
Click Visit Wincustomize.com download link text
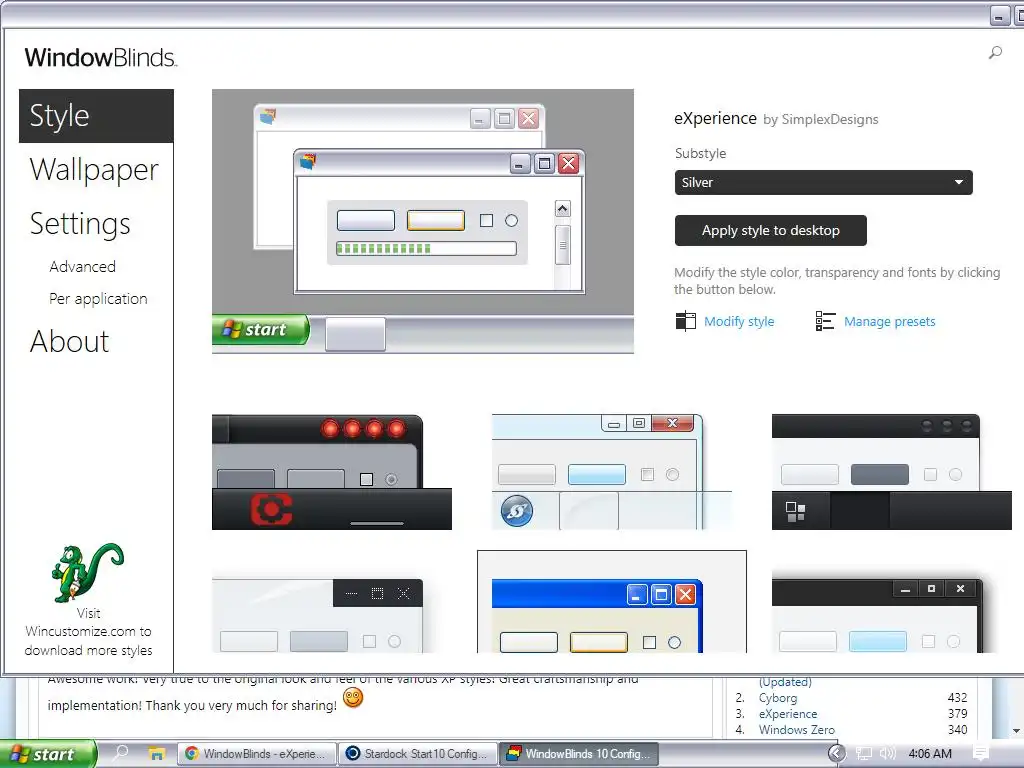[88, 632]
